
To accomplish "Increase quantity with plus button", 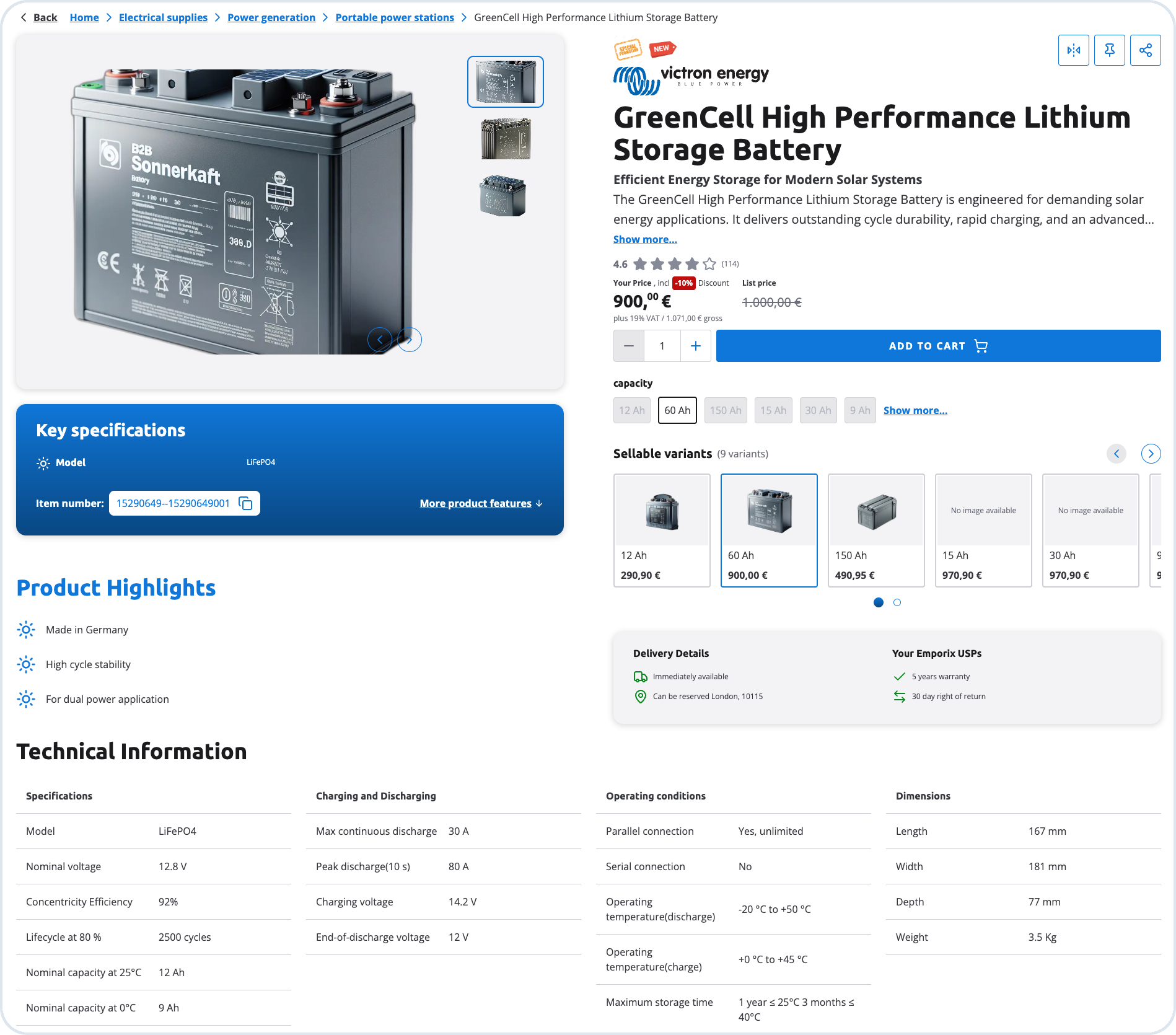I will [x=696, y=346].
